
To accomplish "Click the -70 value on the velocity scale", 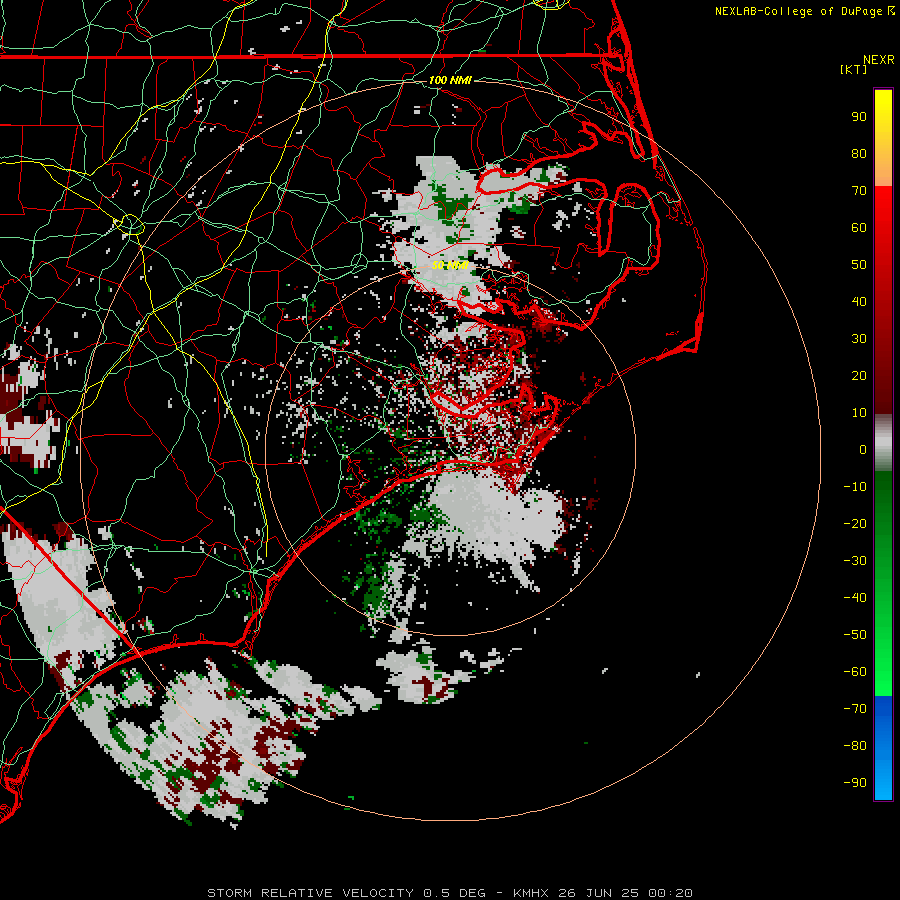I will pos(855,709).
